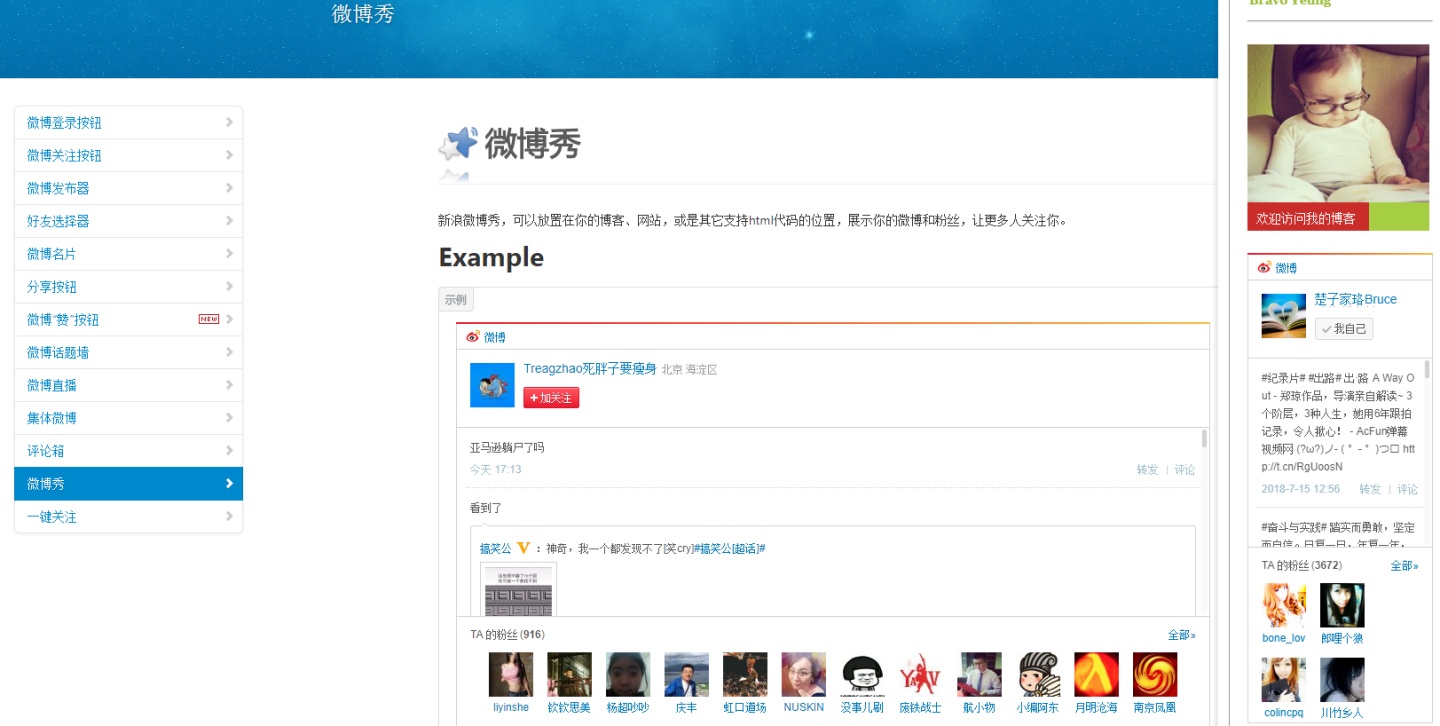The height and width of the screenshot is (726, 1440).
Task: Open the 分享按钮 menu item
Action: coord(128,287)
